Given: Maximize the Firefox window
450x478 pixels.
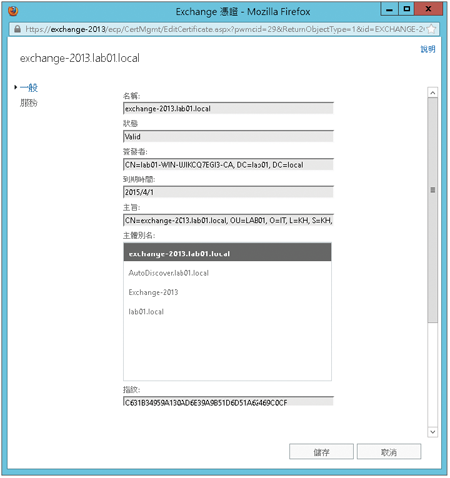Looking at the screenshot, I should coord(407,9).
